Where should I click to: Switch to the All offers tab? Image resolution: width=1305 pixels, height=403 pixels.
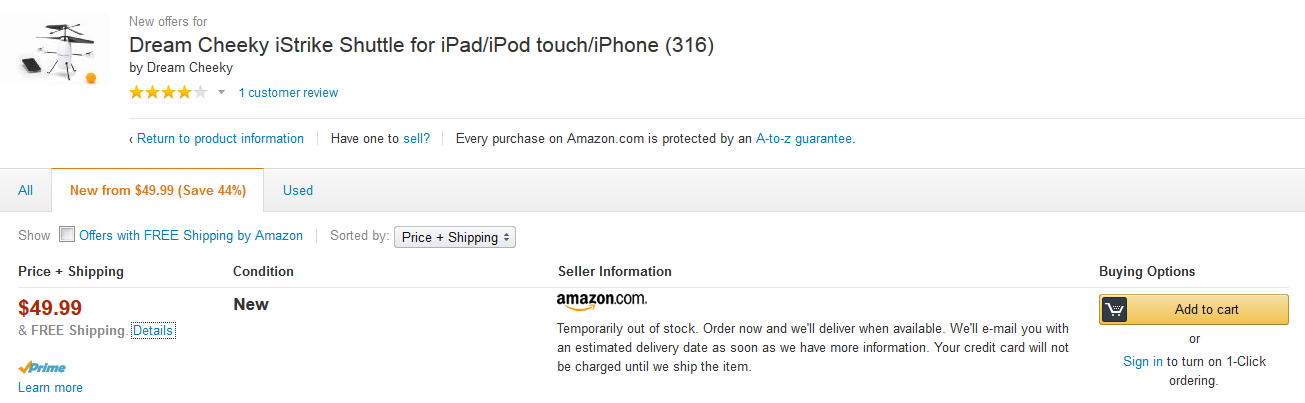coord(26,190)
